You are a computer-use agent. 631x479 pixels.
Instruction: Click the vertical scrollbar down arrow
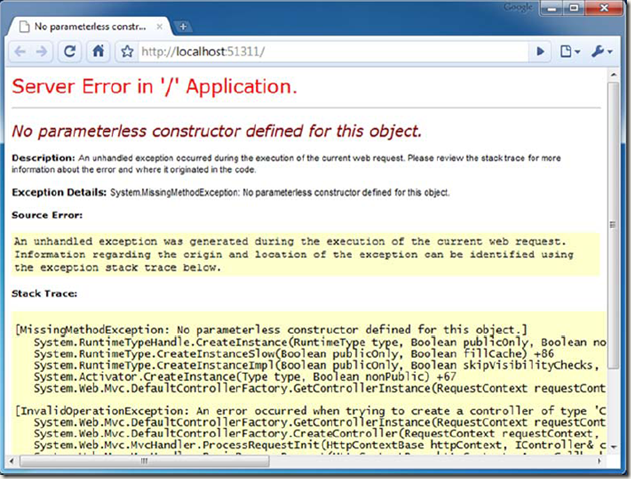[x=613, y=447]
